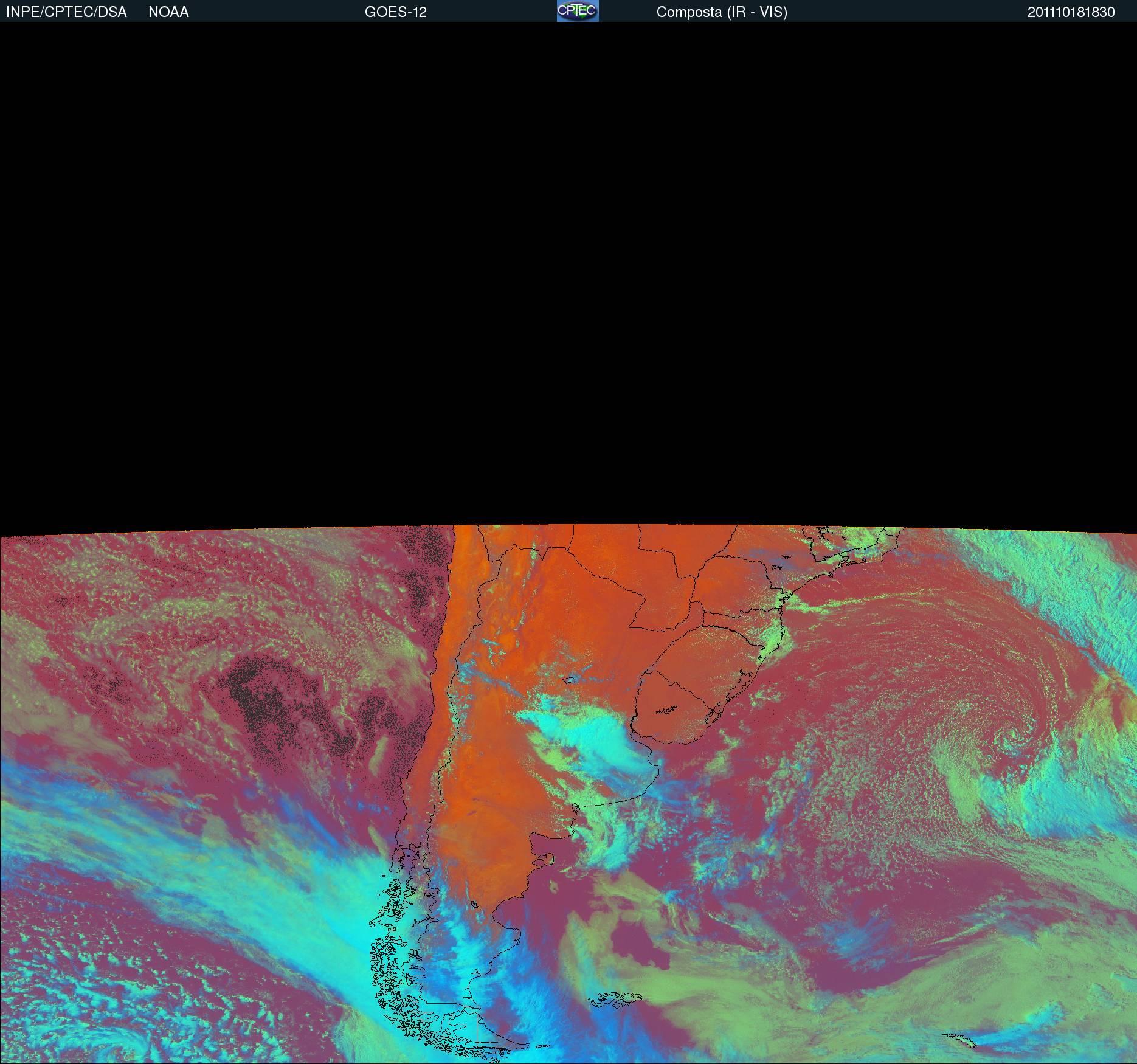Click the 201110181830 timestamp
This screenshot has width=1137, height=1064.
coord(1071,12)
